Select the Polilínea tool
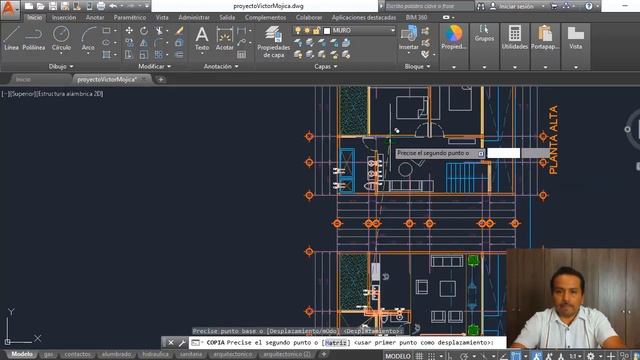Viewport: 640px width, 360px height. pyautogui.click(x=33, y=38)
